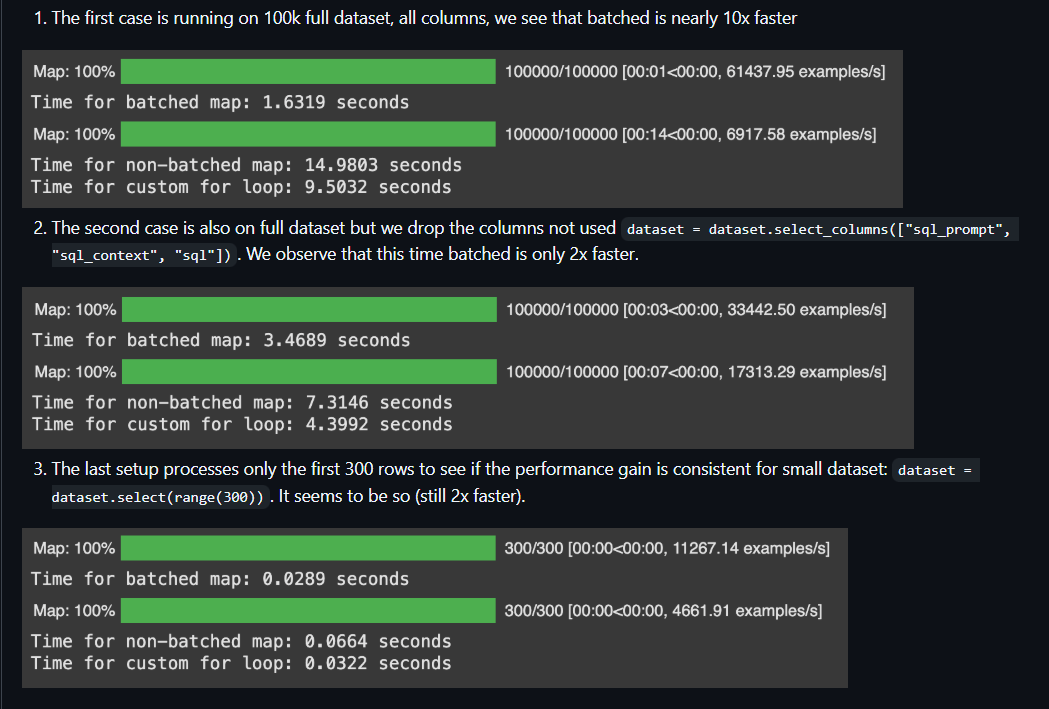Image resolution: width=1049 pixels, height=709 pixels.
Task: Click the green progress bar showing 4661.91 examples/s
Action: (308, 610)
